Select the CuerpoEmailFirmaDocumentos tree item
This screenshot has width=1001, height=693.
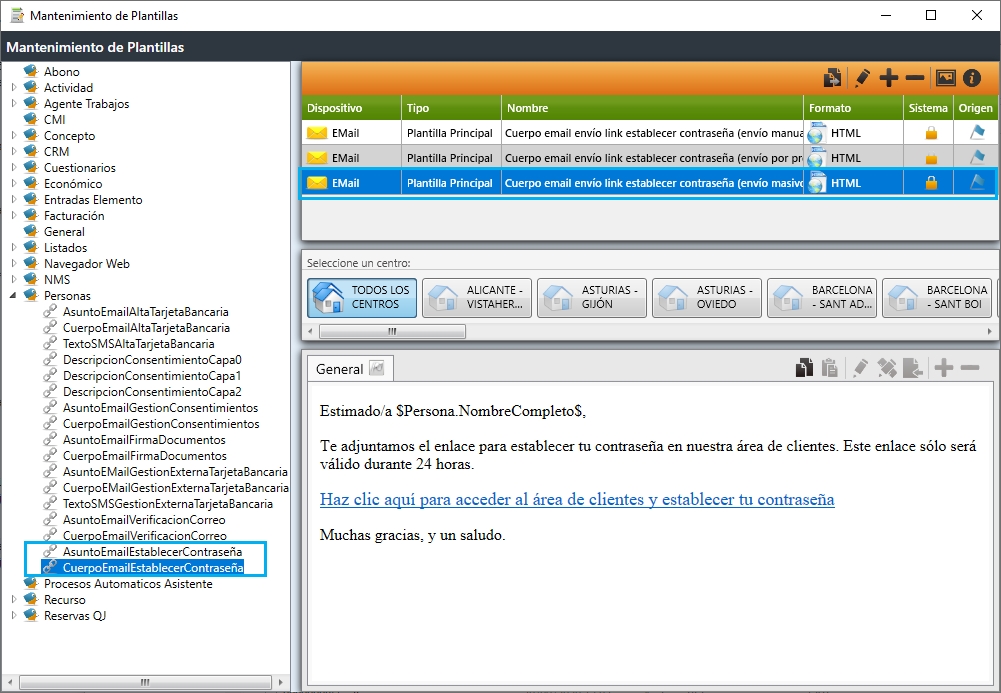pos(144,456)
